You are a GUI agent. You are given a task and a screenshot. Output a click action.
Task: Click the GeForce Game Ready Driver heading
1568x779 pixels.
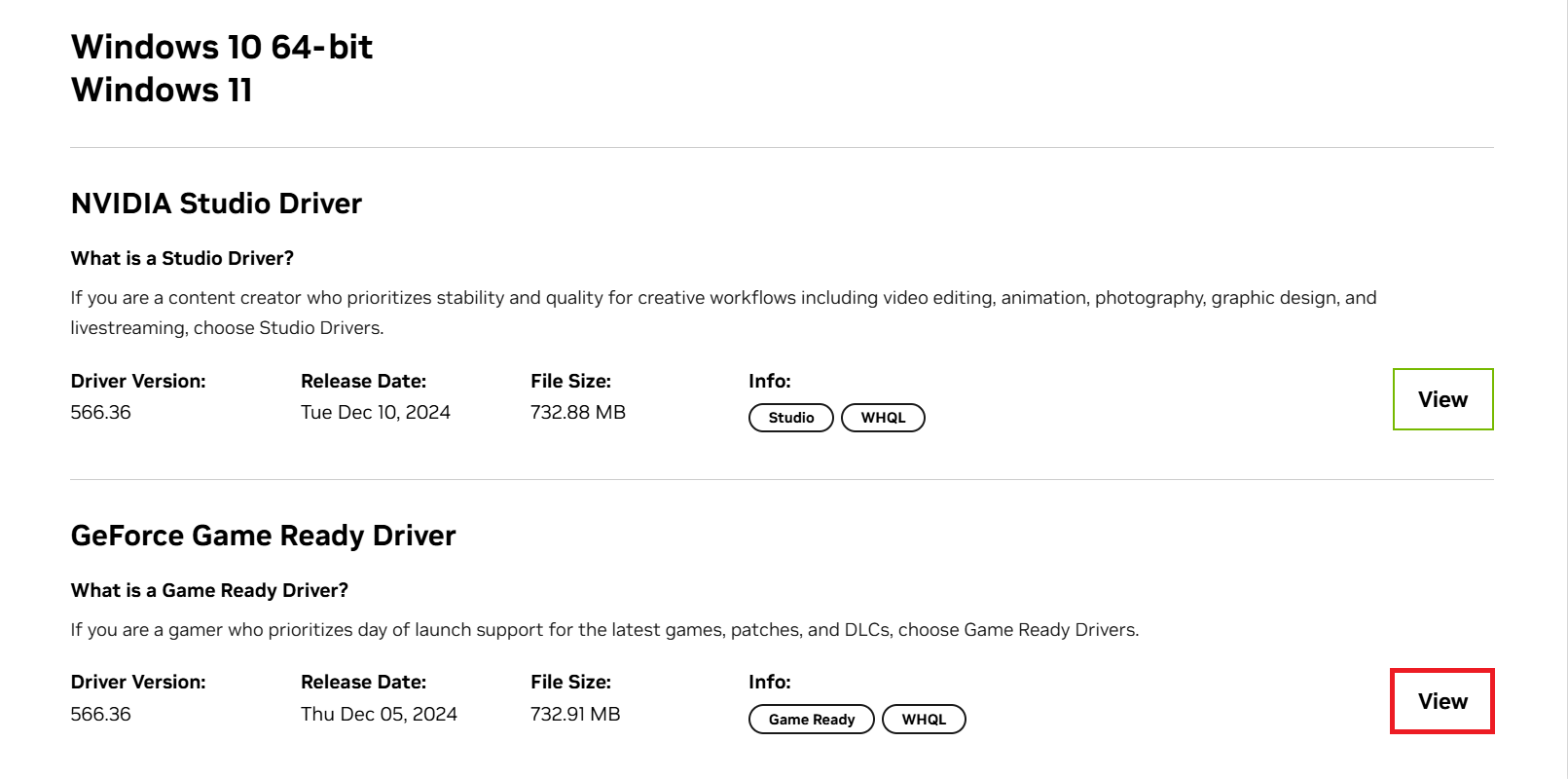(x=263, y=536)
